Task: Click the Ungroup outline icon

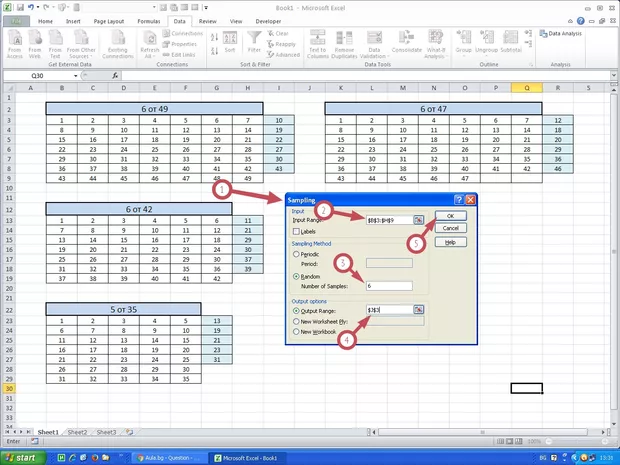Action: coord(486,42)
